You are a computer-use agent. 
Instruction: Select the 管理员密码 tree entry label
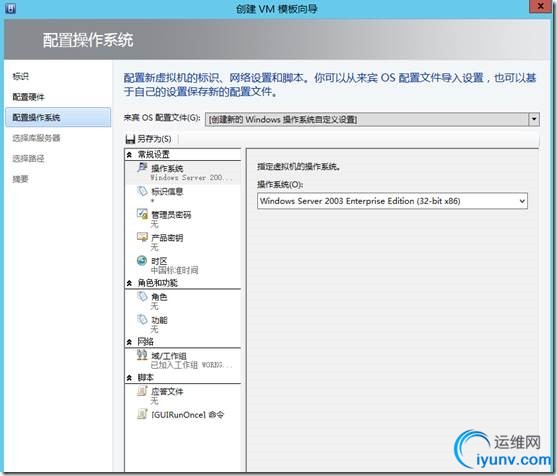pos(171,215)
